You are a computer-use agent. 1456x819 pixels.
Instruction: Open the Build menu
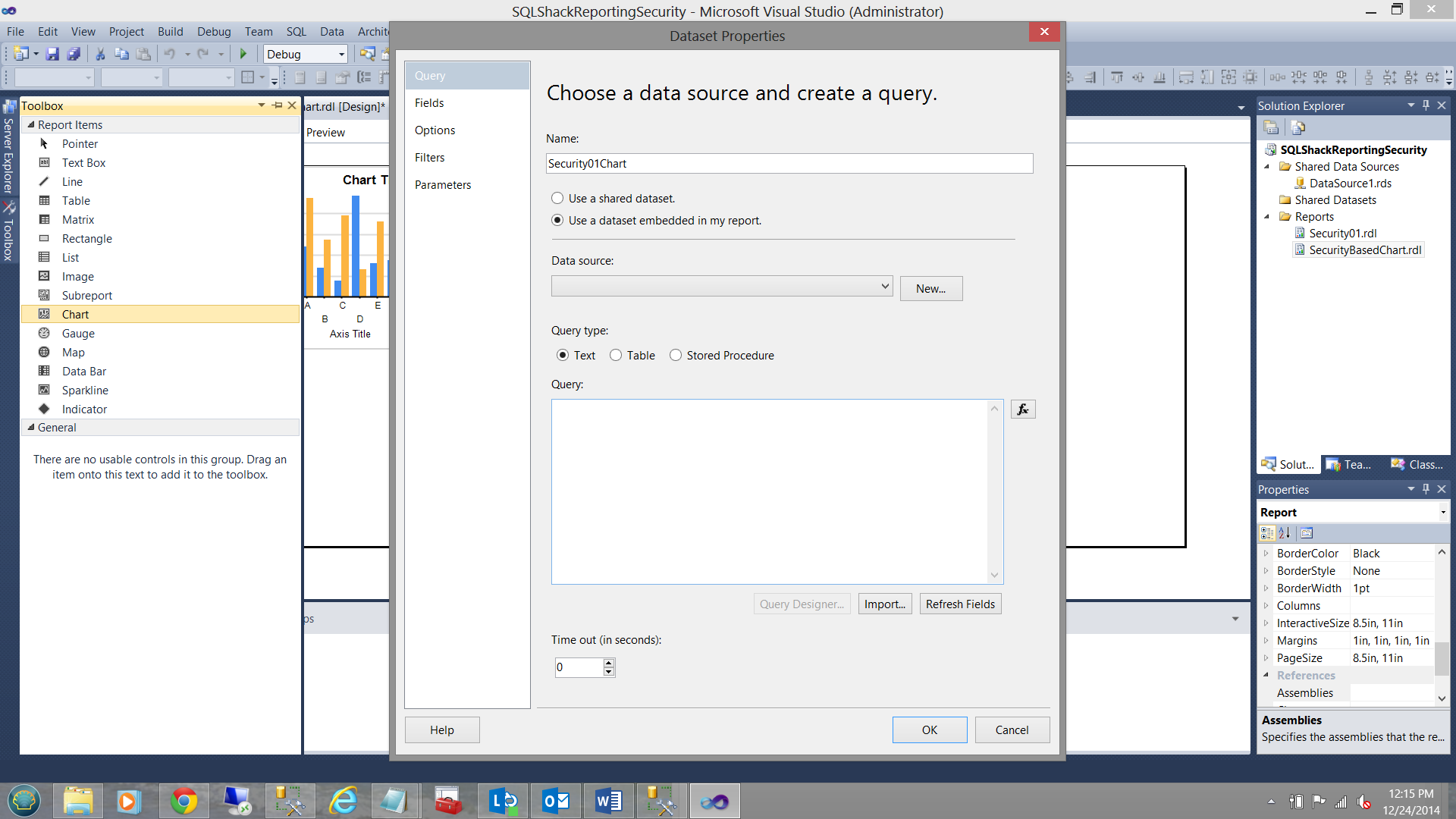pyautogui.click(x=170, y=31)
